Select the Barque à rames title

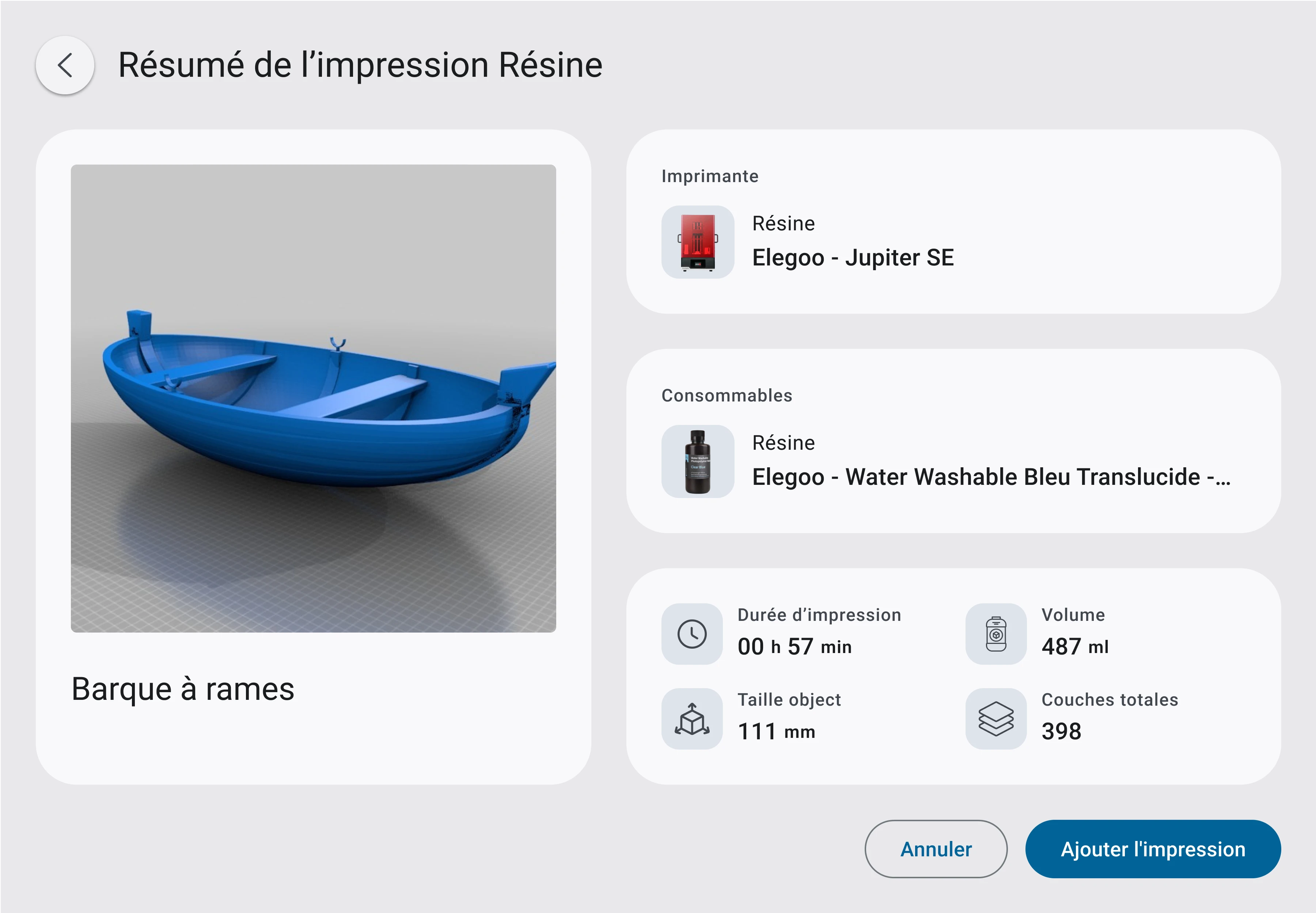click(183, 689)
